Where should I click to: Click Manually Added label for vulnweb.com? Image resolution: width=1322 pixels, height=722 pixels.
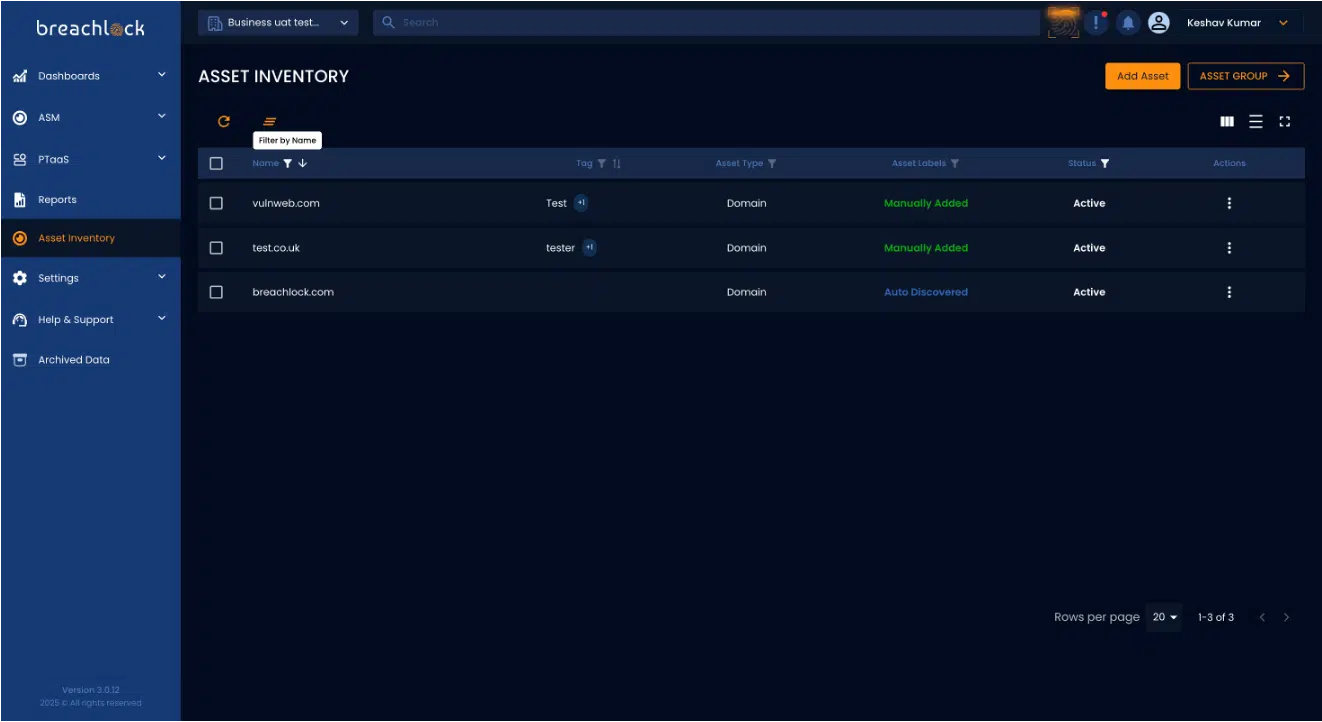pyautogui.click(x=926, y=203)
